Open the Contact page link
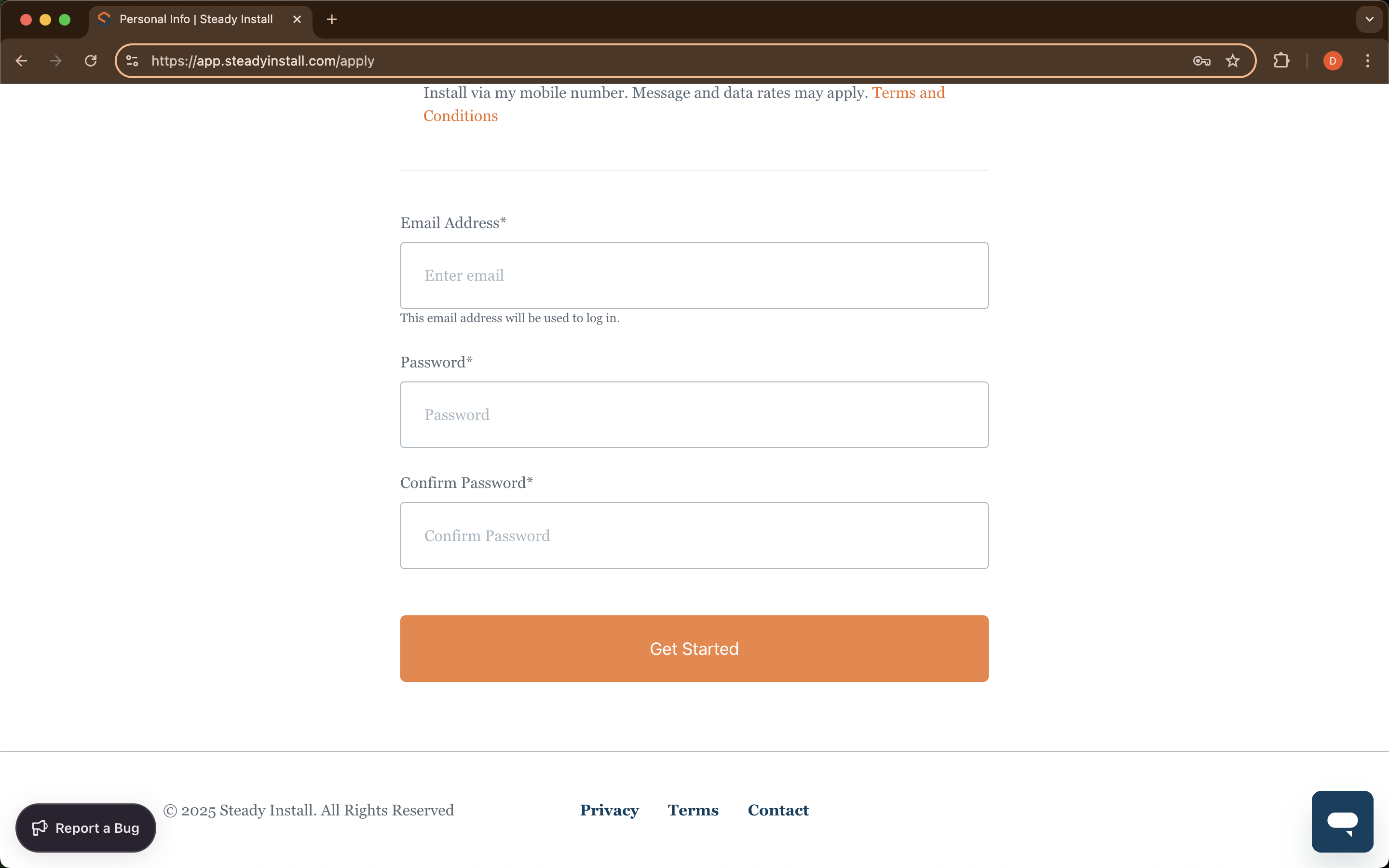The width and height of the screenshot is (1389, 868). click(778, 811)
